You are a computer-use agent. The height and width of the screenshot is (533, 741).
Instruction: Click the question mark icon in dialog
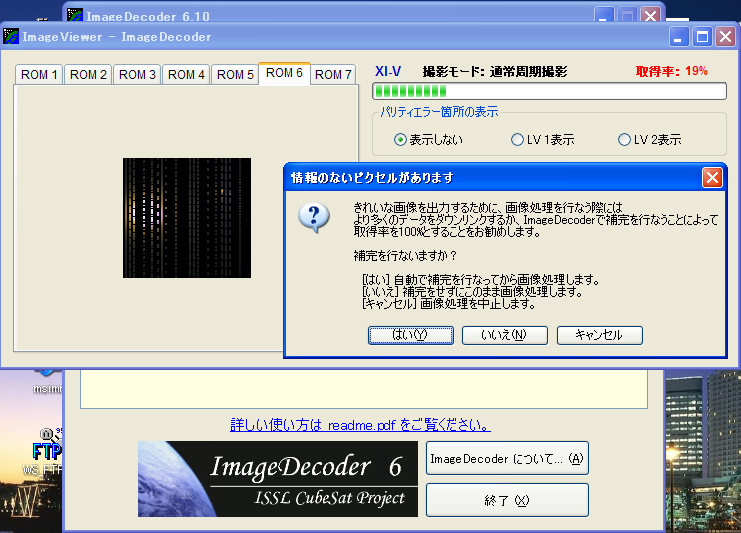314,218
